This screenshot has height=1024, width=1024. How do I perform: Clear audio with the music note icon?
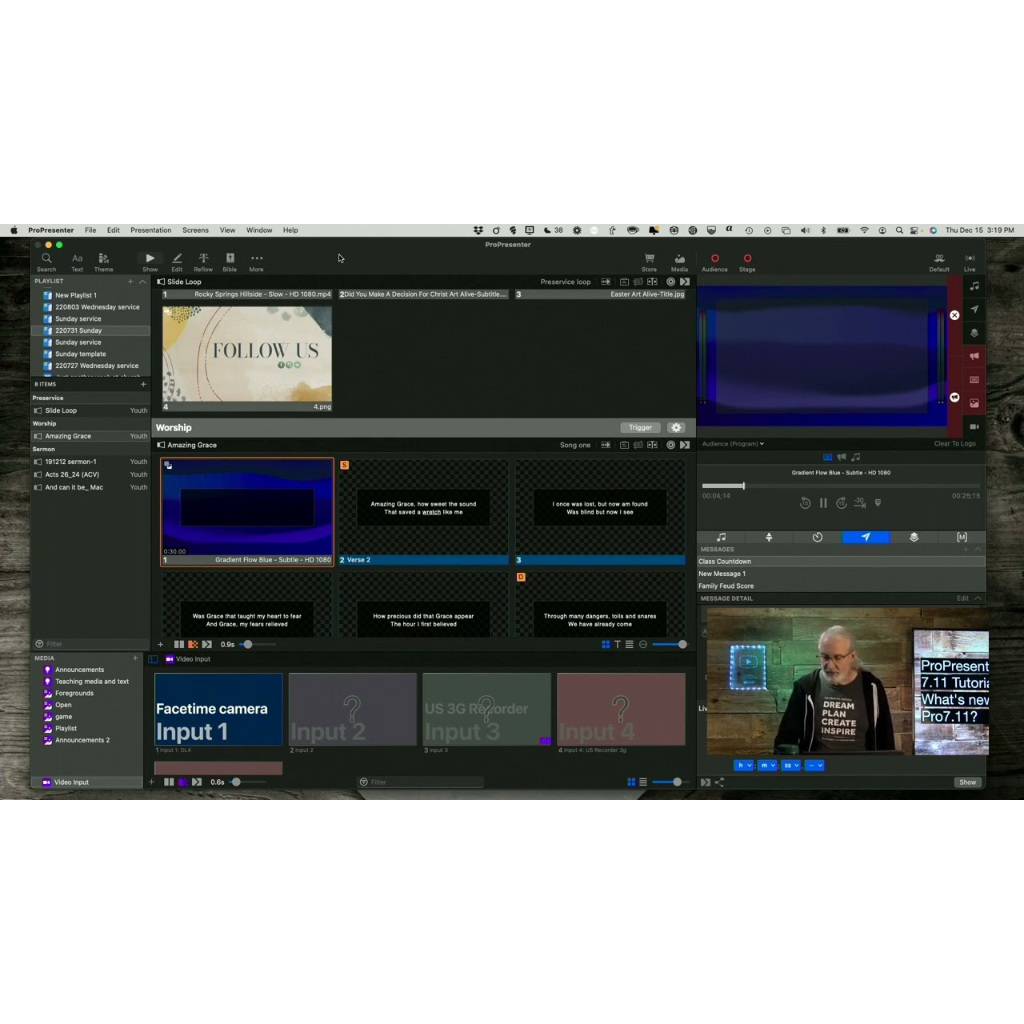click(974, 286)
